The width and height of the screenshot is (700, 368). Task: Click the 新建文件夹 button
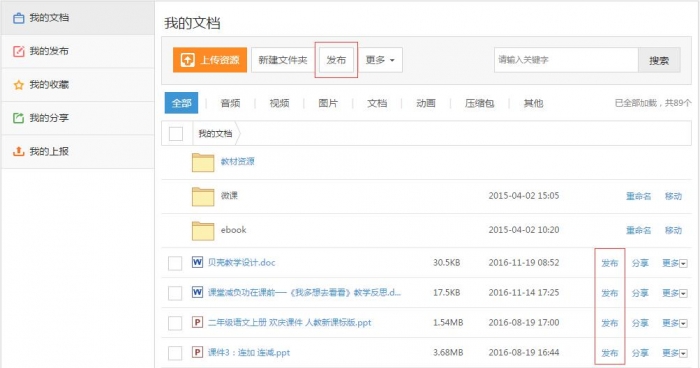[283, 60]
